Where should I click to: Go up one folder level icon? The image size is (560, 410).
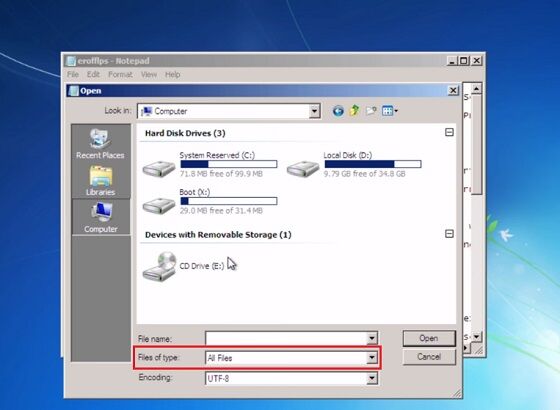355,111
